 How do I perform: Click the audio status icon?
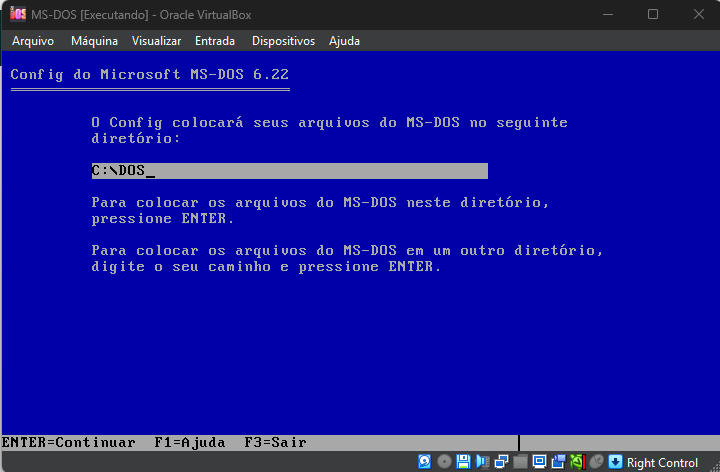point(483,461)
